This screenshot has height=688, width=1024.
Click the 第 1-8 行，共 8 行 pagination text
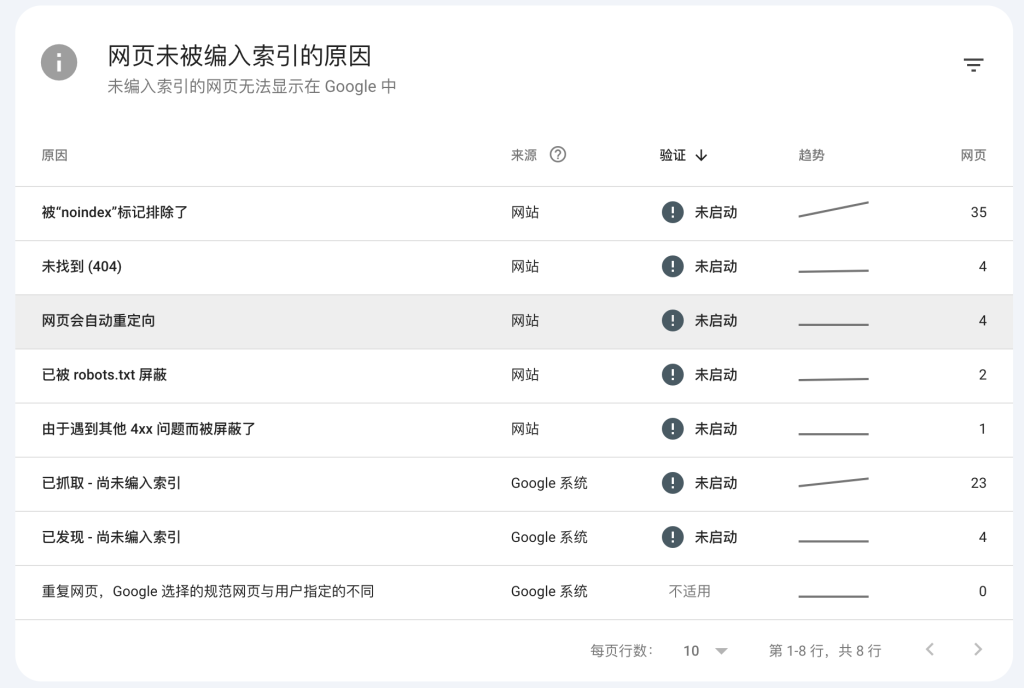825,651
